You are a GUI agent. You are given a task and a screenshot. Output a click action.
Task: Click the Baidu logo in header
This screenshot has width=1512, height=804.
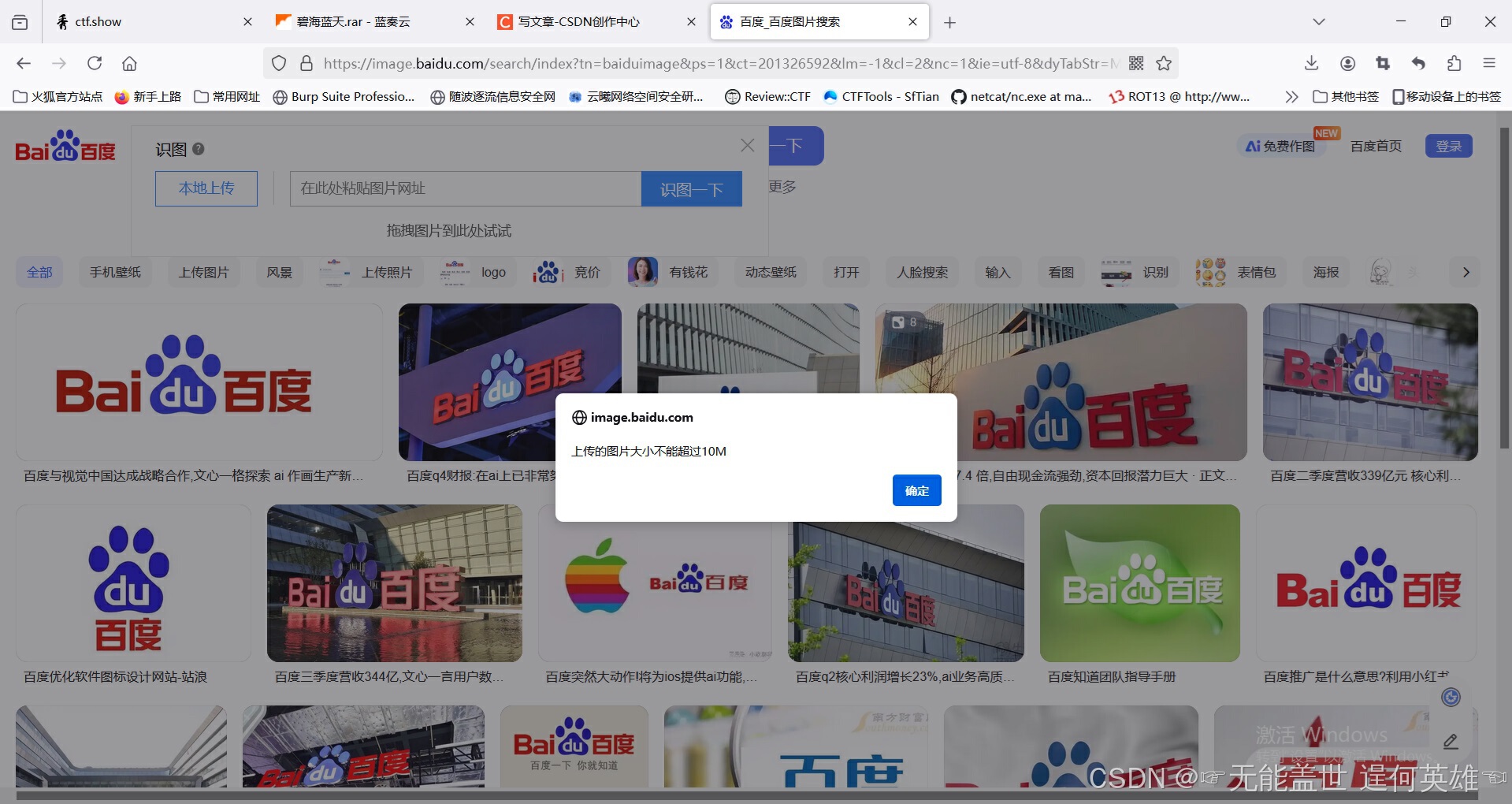[x=65, y=147]
